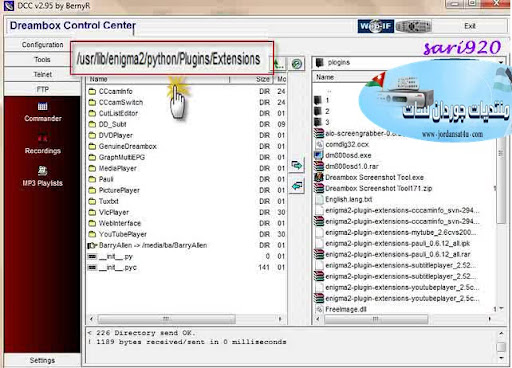Select Dreambox Screenshot Tool.exe icon
The image size is (512, 368).
319,177
